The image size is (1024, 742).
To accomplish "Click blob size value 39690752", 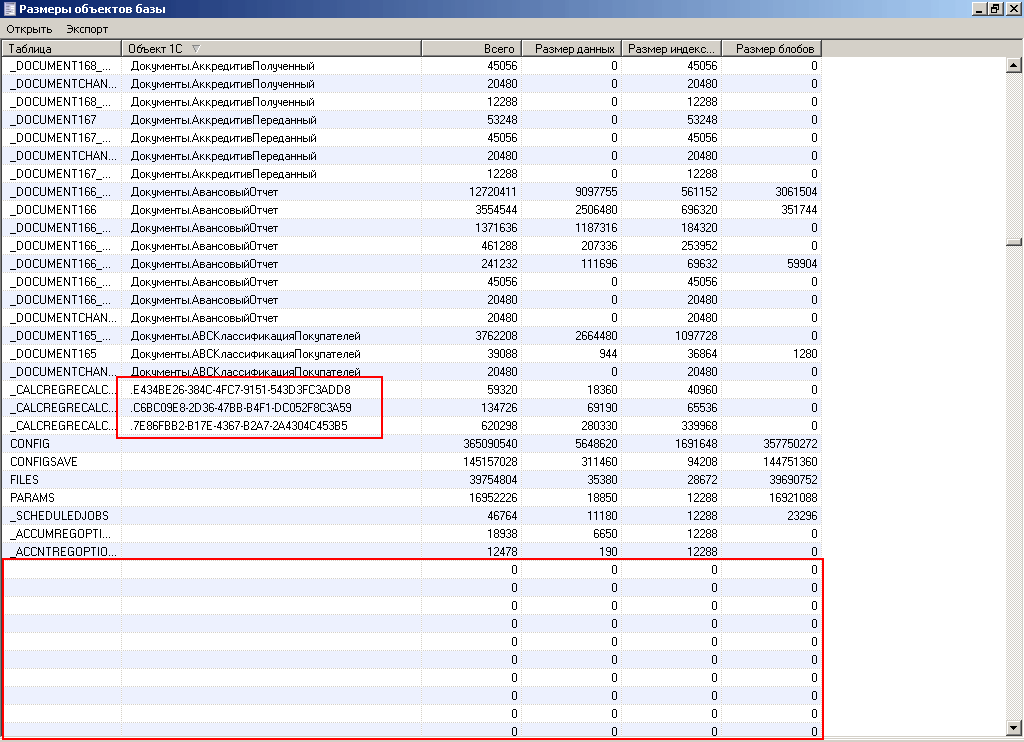I will [x=793, y=479].
